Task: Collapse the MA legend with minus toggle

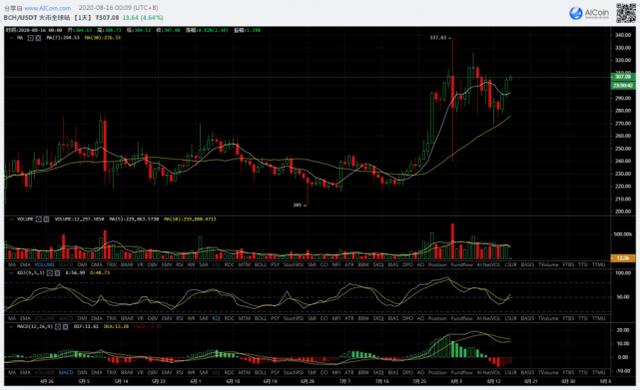Action: pos(11,38)
